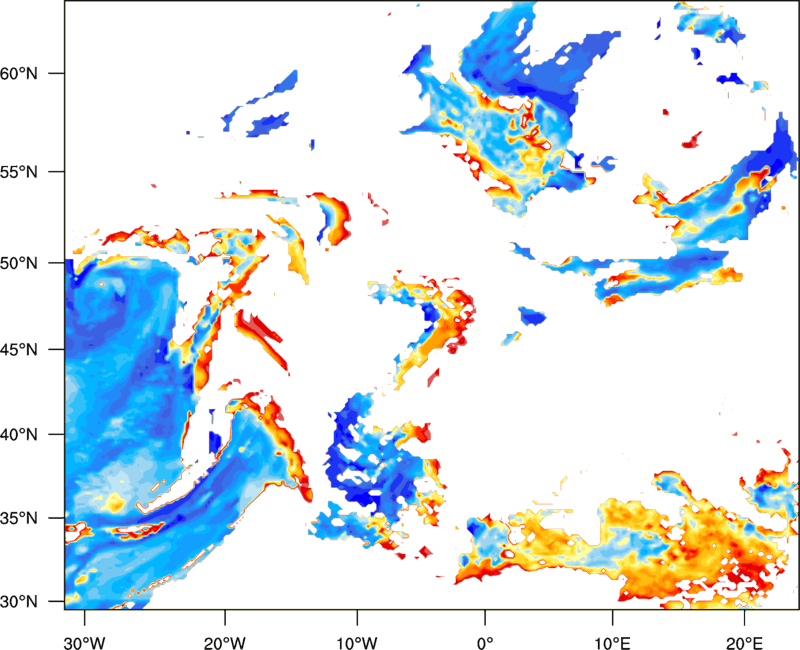The image size is (800, 650).
Task: Click the 10°W tick mark on bottom axis
Action: click(x=355, y=615)
